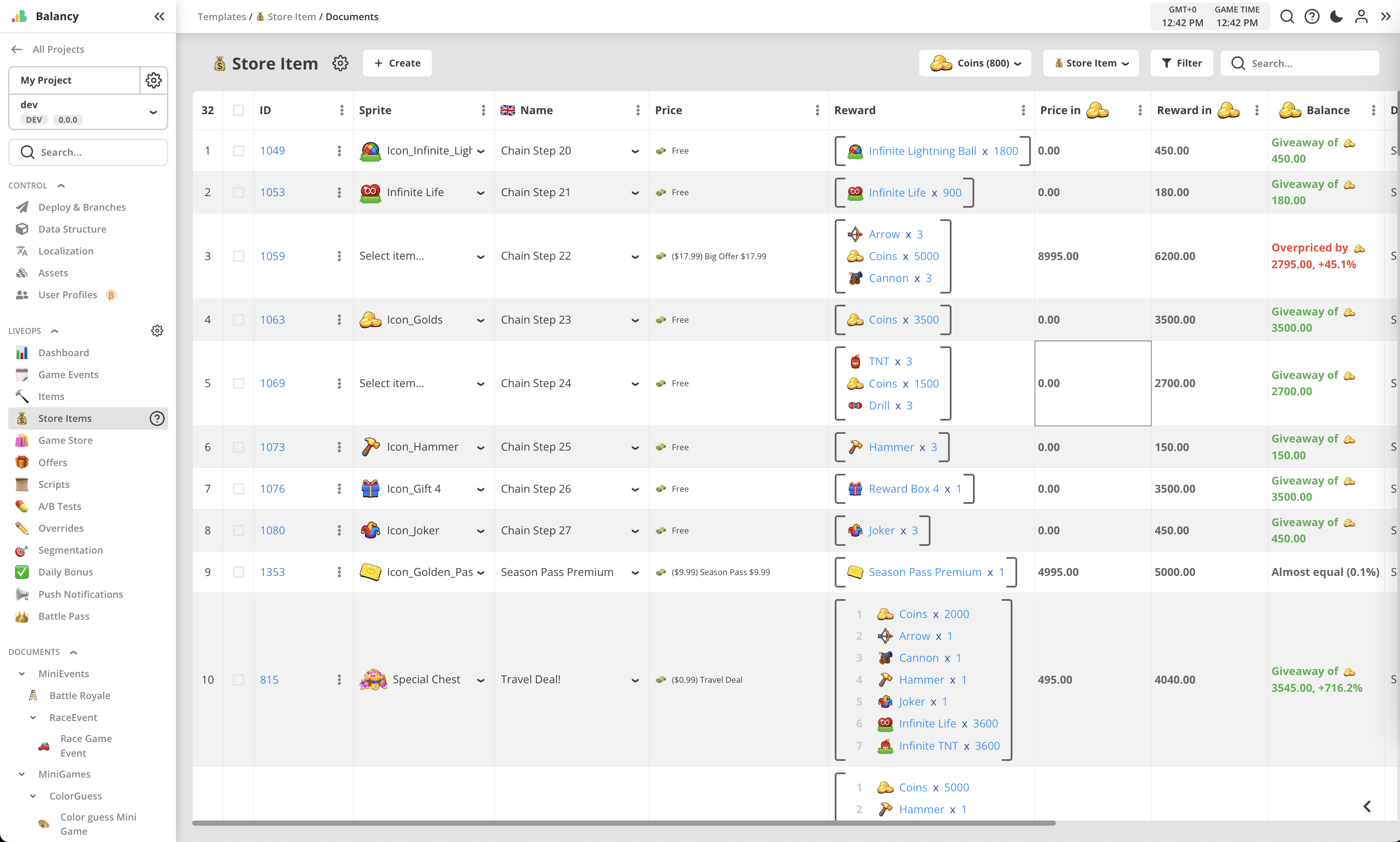Screen dimensions: 1400x842
Task: Toggle dark mode moon icon
Action: tap(1336, 16)
